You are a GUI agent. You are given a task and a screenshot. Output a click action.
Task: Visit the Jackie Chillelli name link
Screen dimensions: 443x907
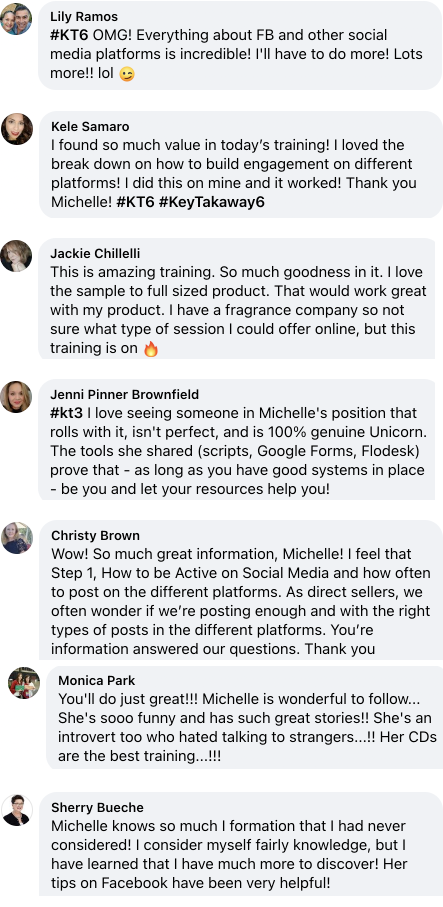tap(95, 253)
